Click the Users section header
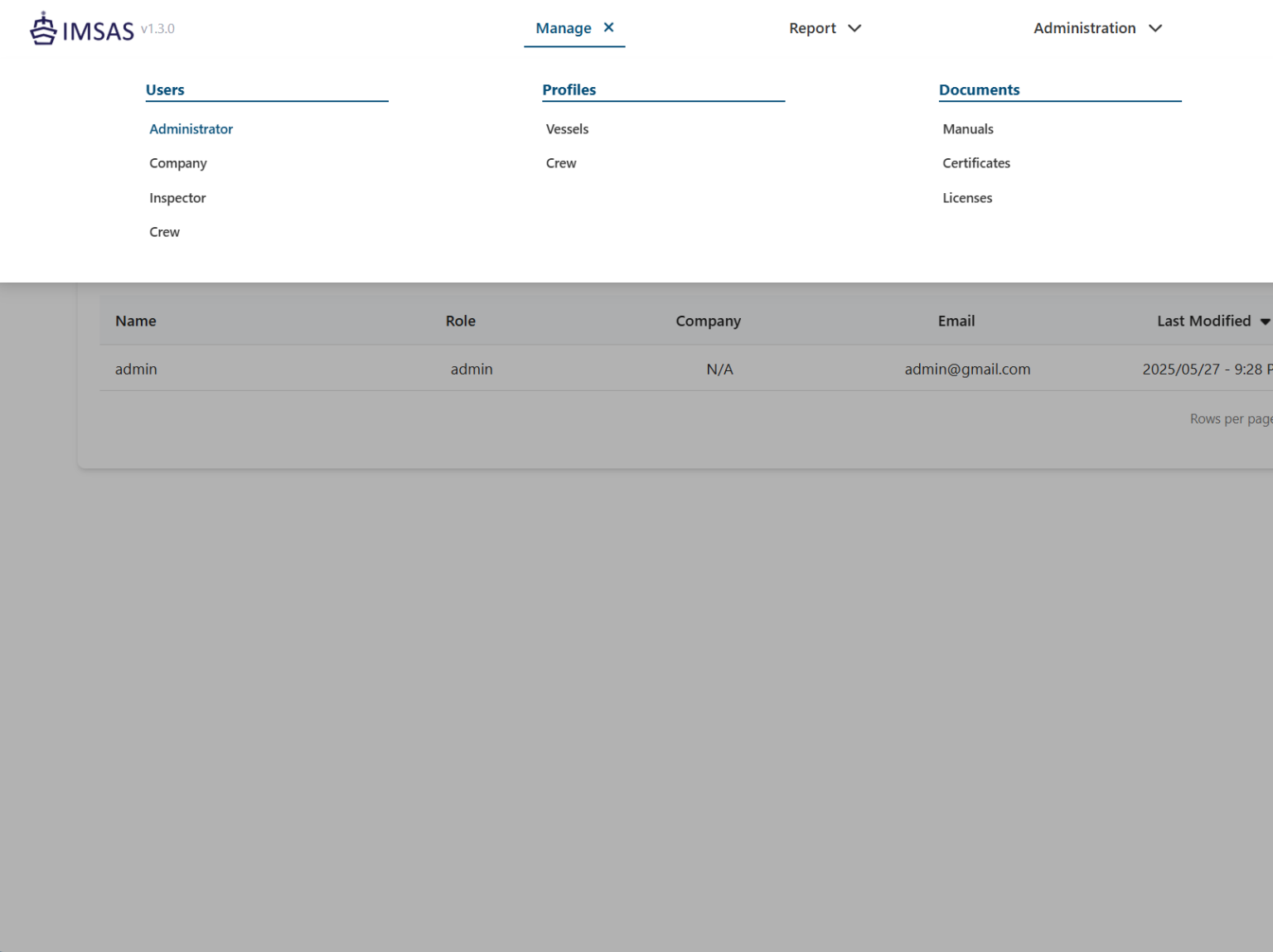Screen dimensions: 1273x952 (x=165, y=89)
